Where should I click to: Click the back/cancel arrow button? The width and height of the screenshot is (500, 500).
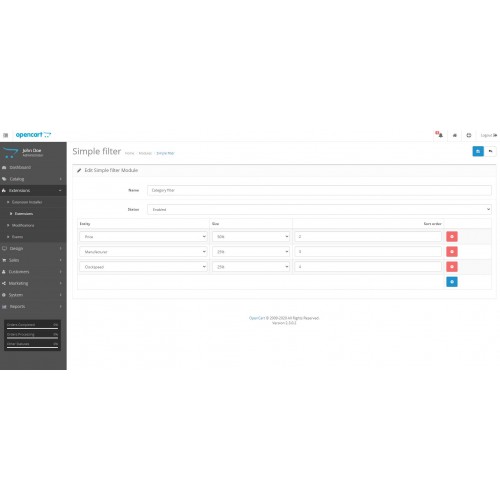(x=490, y=151)
